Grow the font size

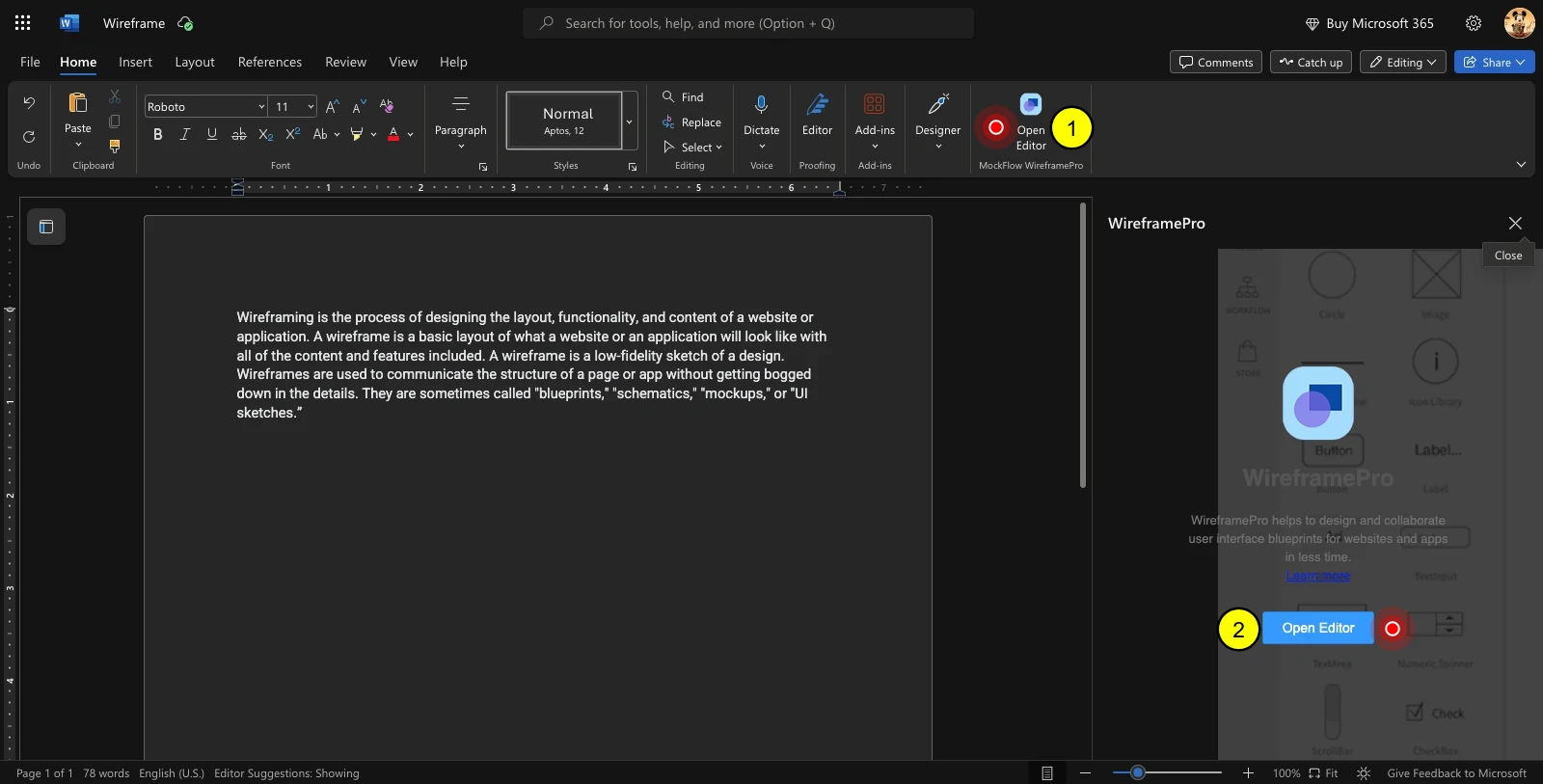tap(332, 106)
